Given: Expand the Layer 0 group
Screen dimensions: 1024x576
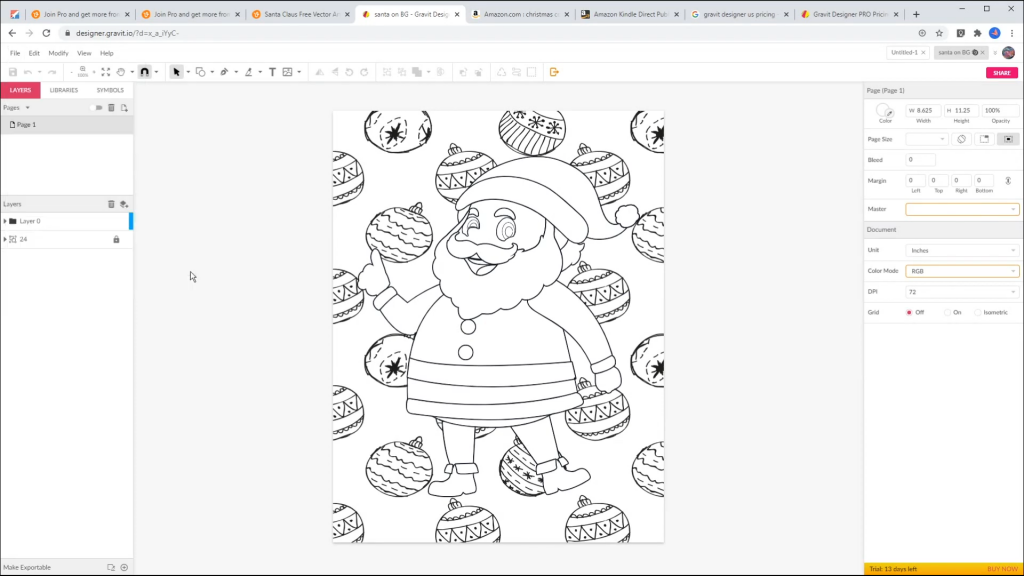Looking at the screenshot, I should coord(5,221).
